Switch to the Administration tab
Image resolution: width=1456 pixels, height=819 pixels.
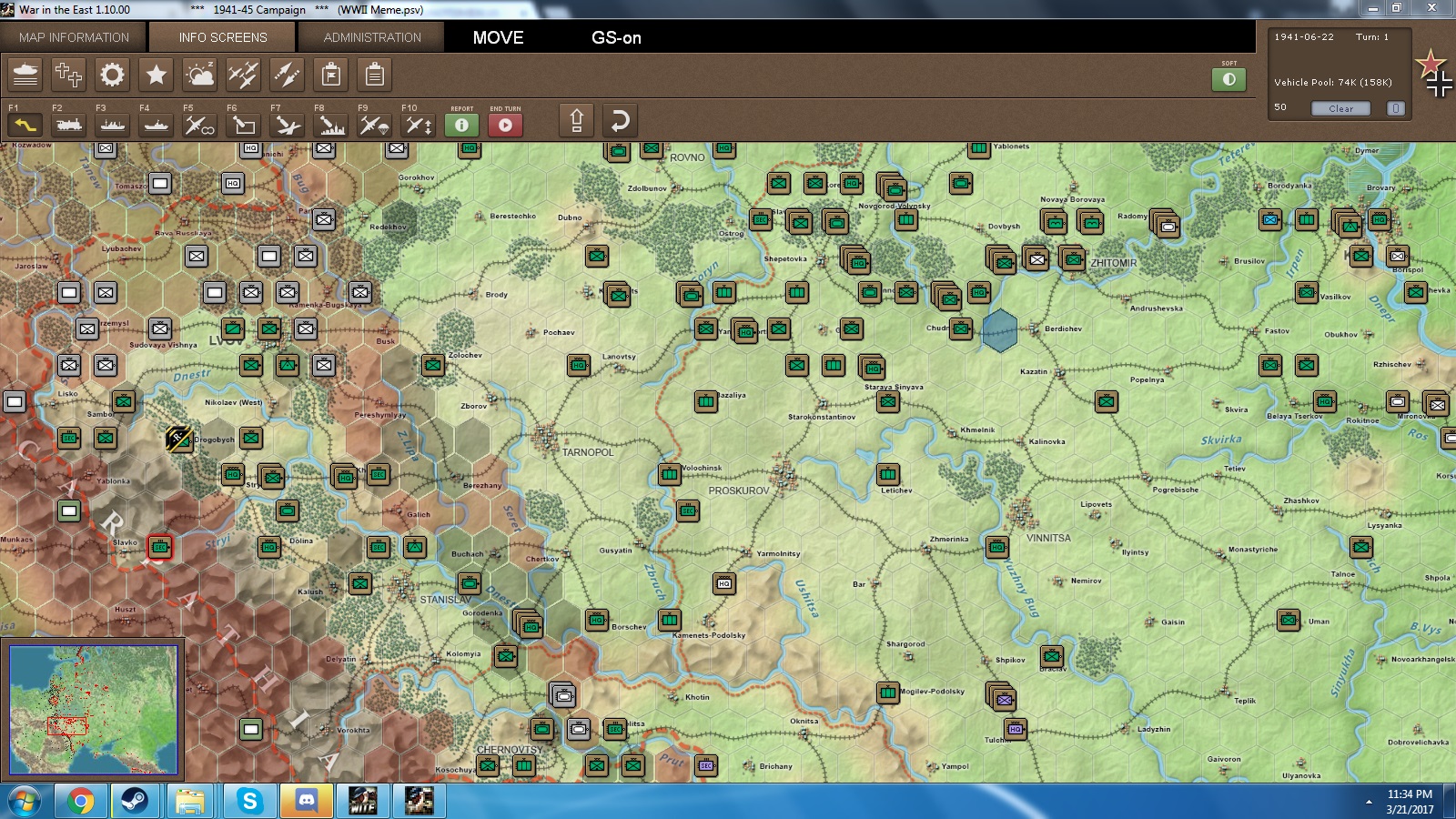coord(372,37)
